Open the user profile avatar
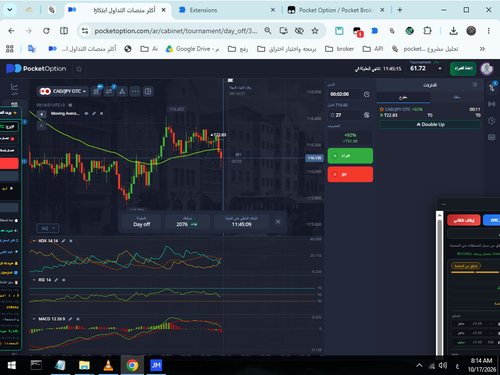Viewport: 500px width, 375px height. point(487,69)
